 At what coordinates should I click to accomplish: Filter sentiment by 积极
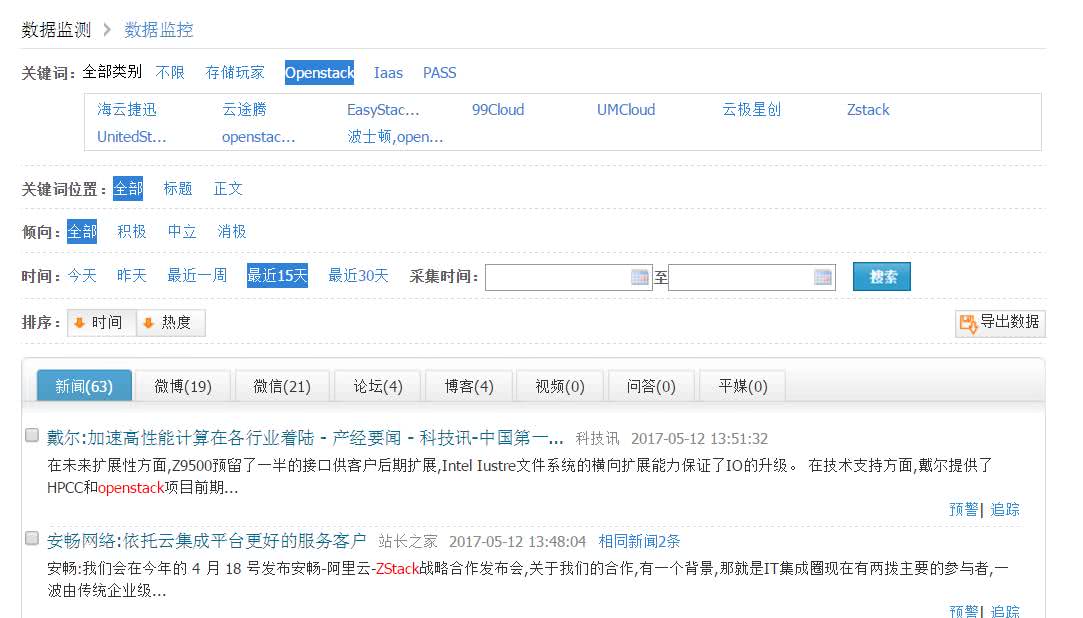(x=132, y=231)
